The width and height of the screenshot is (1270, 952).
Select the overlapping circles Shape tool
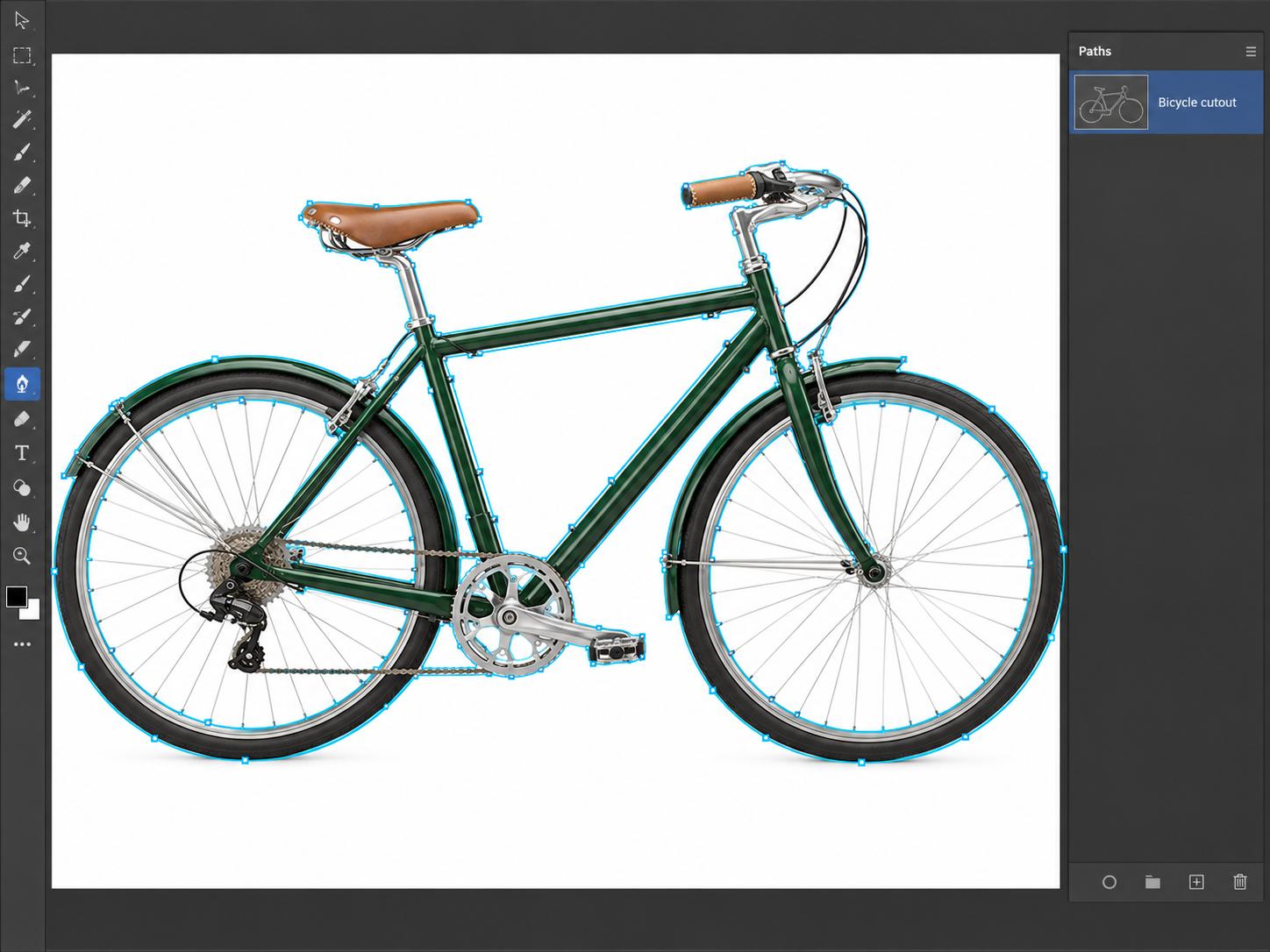[x=22, y=488]
